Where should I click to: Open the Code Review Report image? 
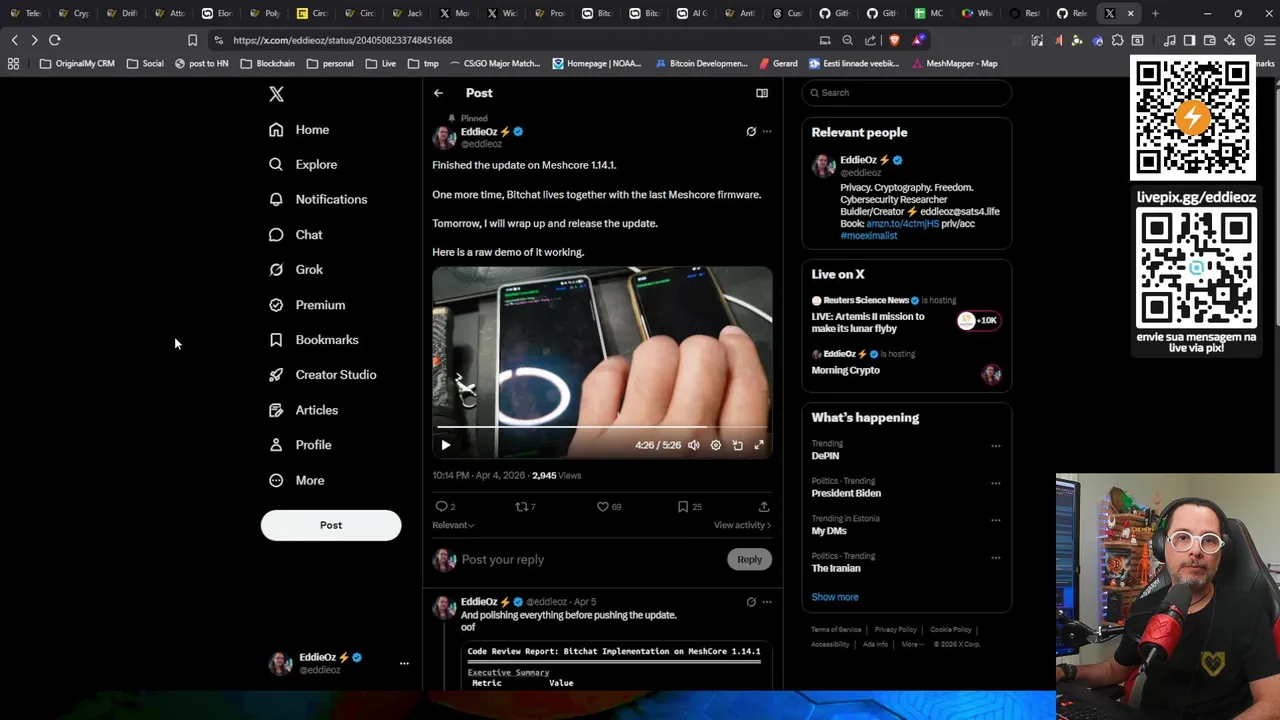[614, 666]
